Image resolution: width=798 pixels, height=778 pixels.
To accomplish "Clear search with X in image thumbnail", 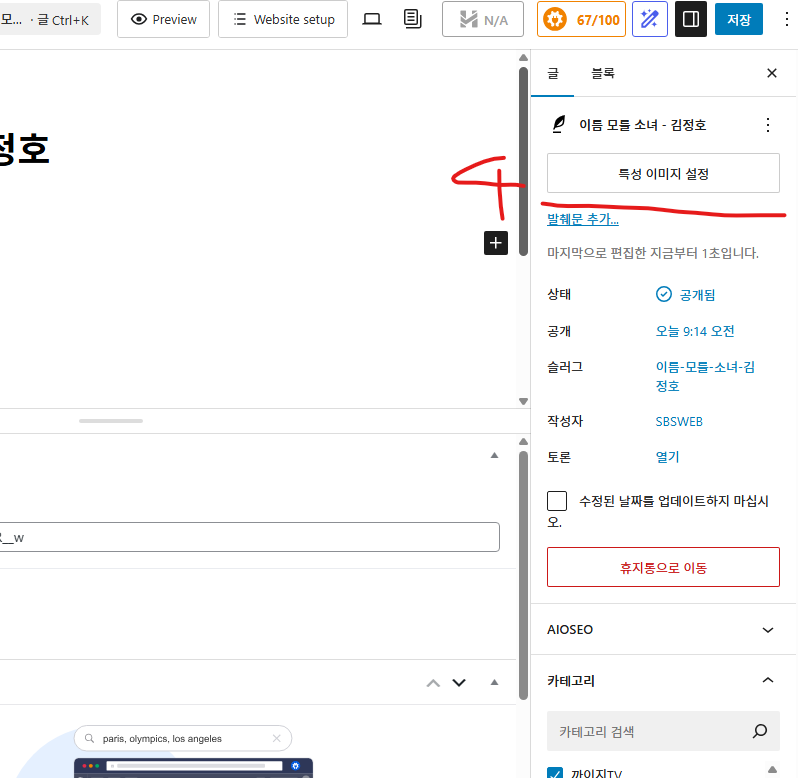I will click(277, 739).
